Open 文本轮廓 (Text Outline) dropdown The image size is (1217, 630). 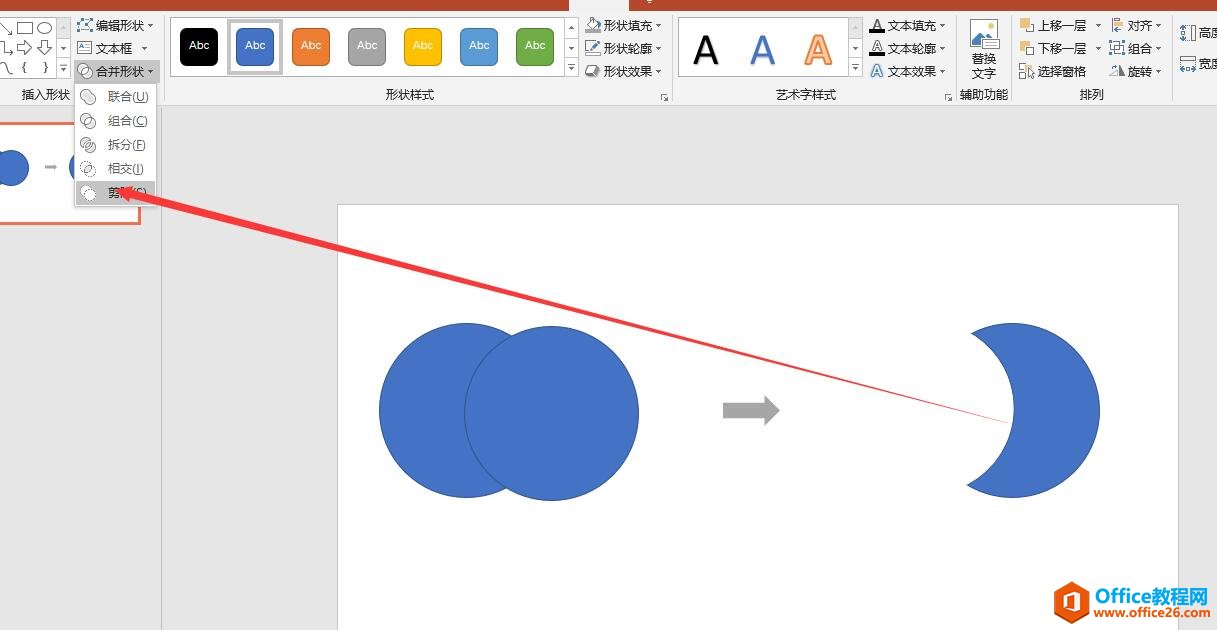click(x=908, y=48)
